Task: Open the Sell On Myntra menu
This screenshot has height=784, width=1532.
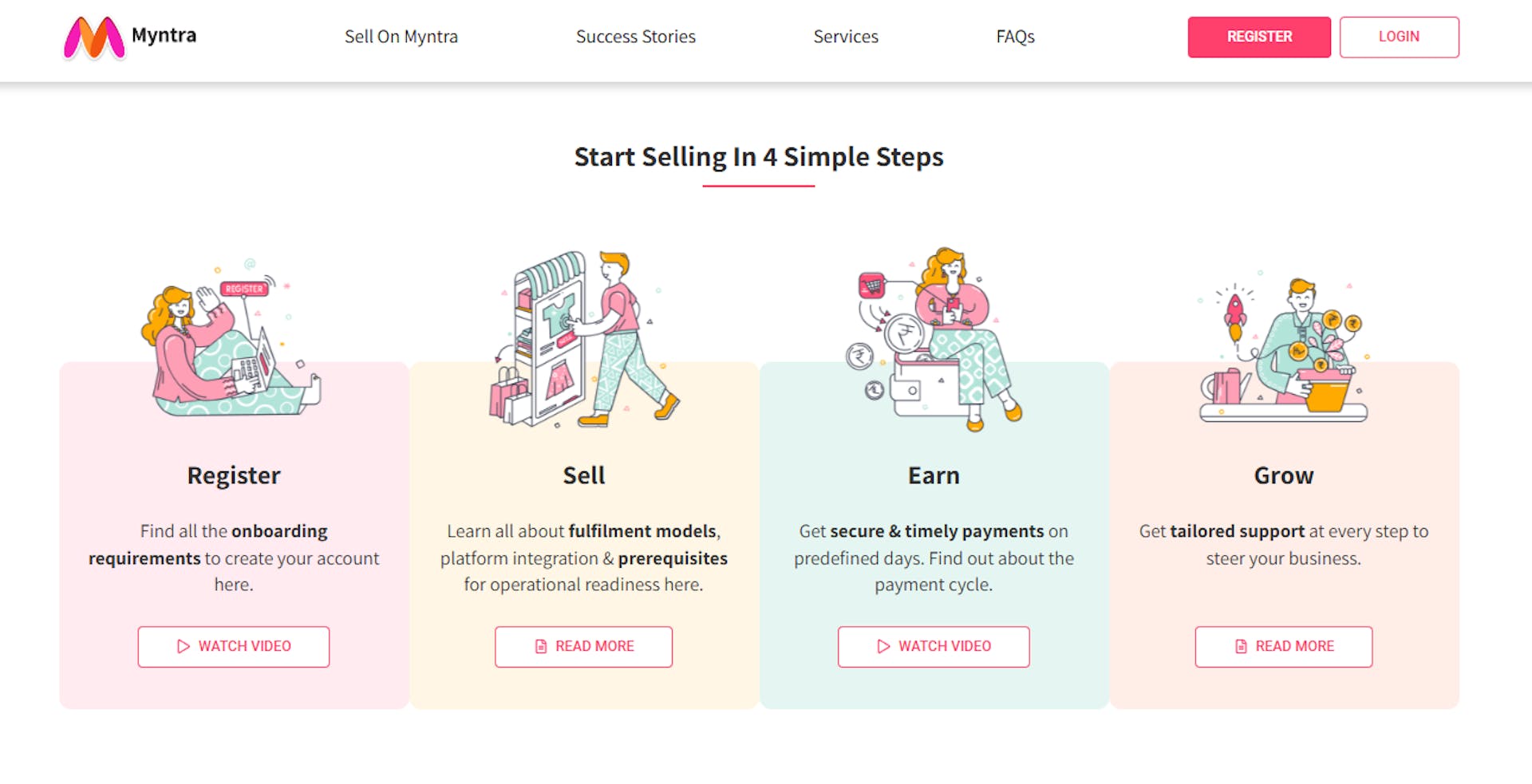Action: tap(401, 37)
